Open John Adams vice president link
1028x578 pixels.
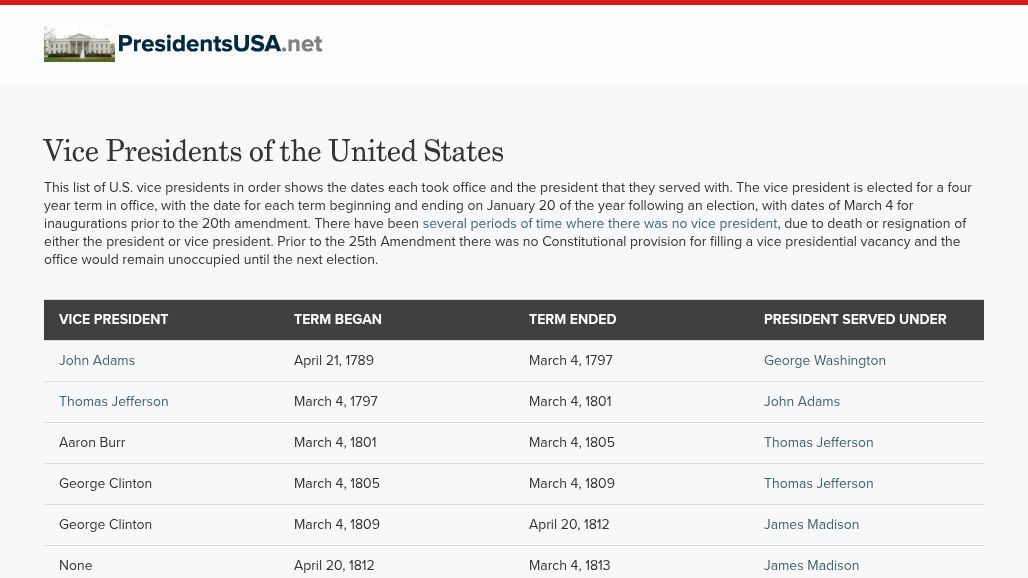[97, 361]
